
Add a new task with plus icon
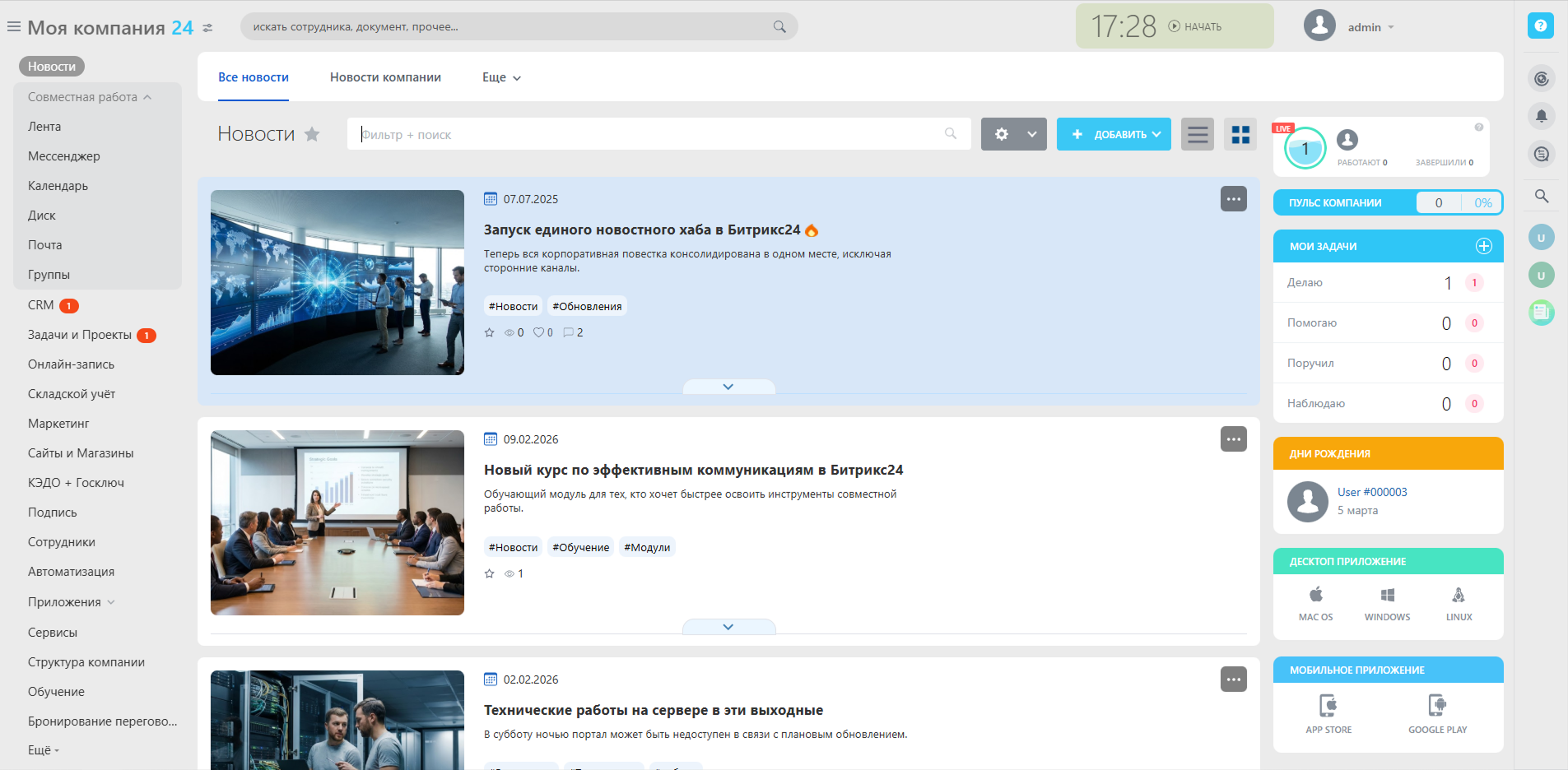click(1483, 246)
